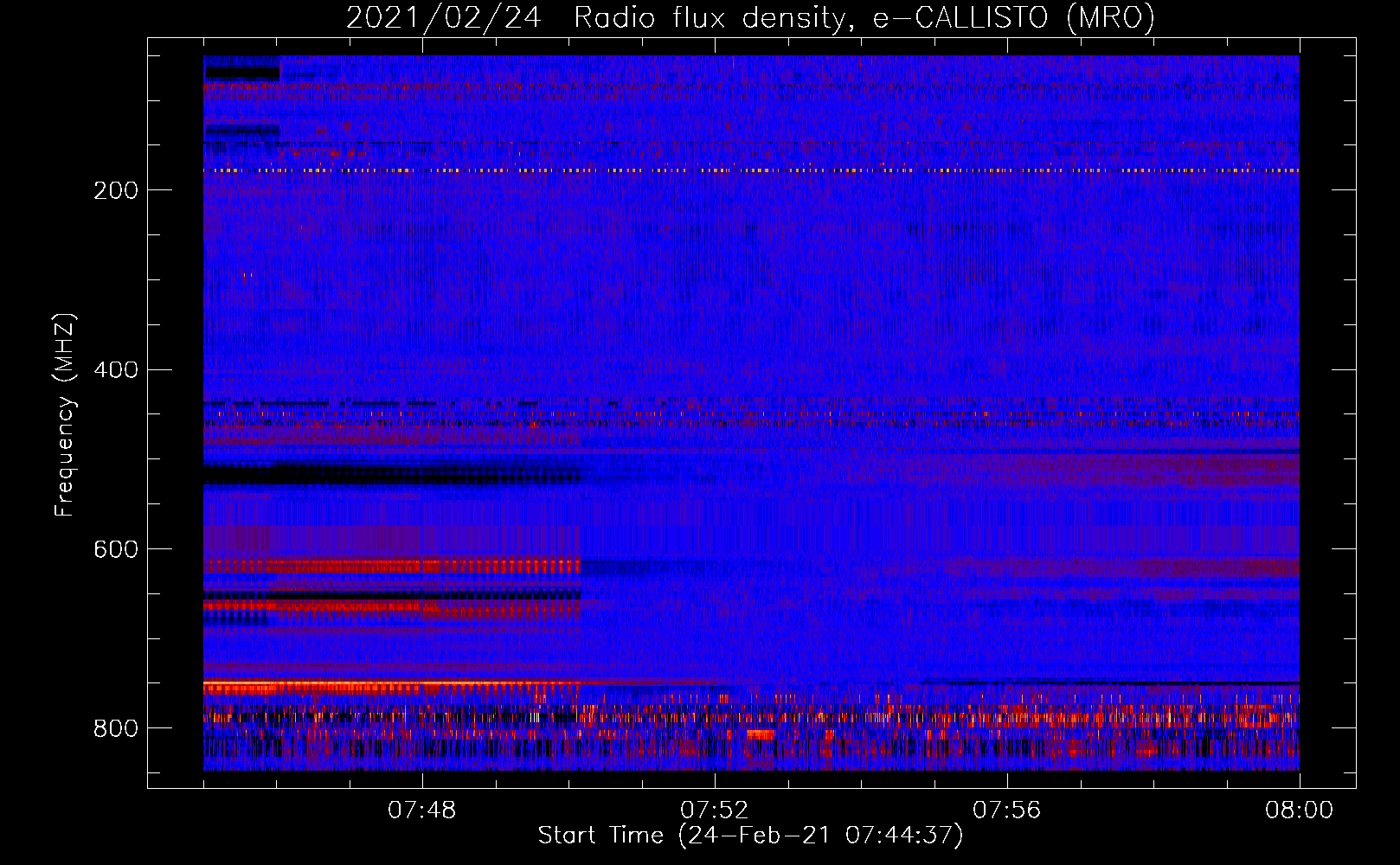Select the 08:00 time tick label
The width and height of the screenshot is (1400, 865).
(1299, 811)
